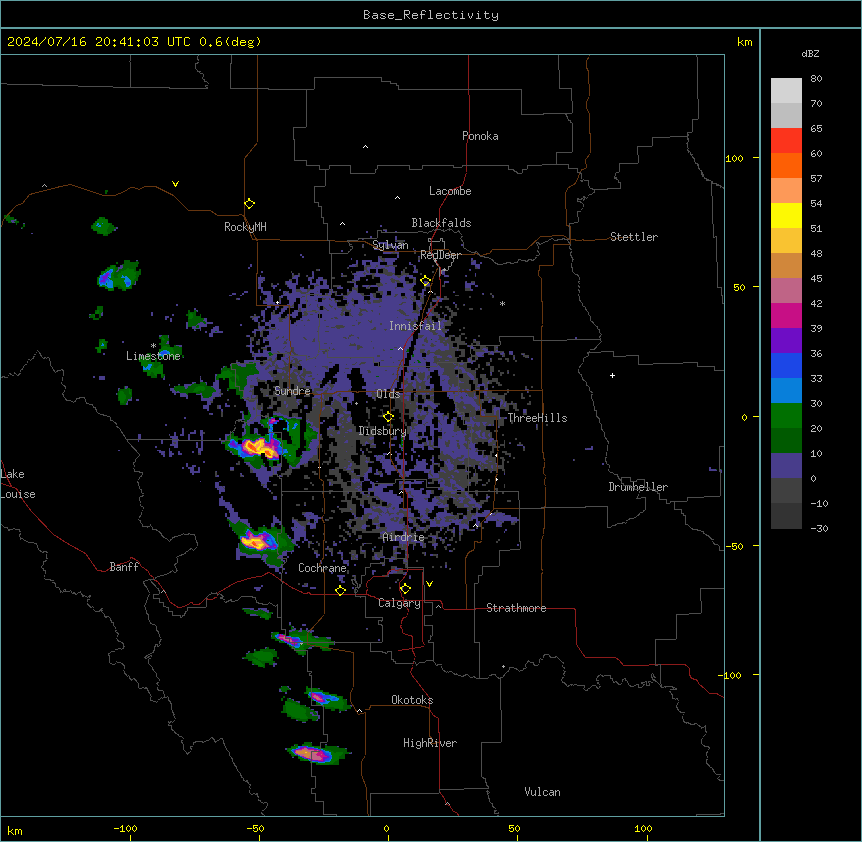Click the yellow diamond marker beside RedDeer

click(426, 281)
